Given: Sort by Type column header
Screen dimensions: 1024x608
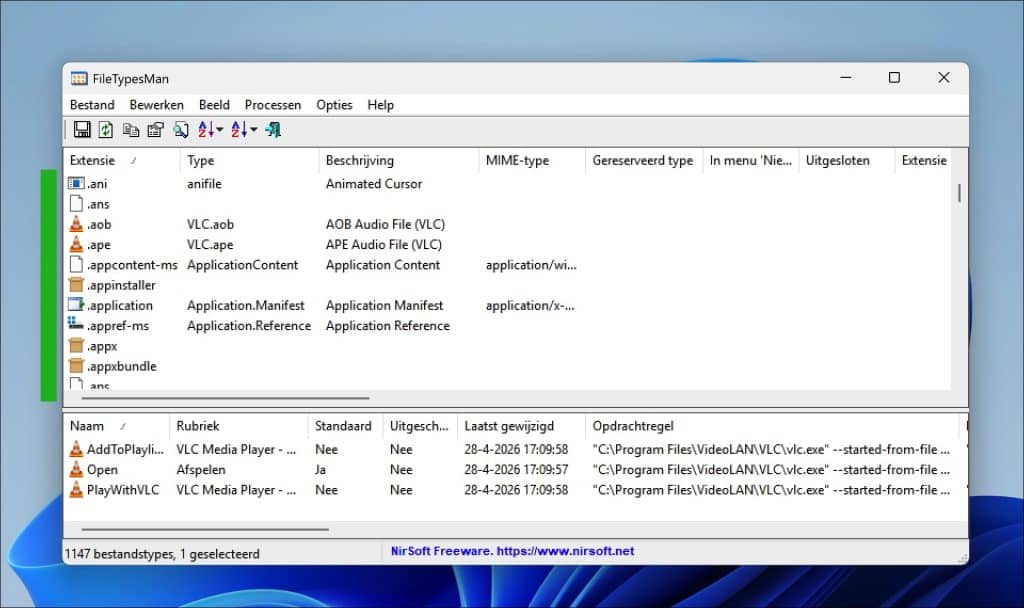Looking at the screenshot, I should [249, 161].
